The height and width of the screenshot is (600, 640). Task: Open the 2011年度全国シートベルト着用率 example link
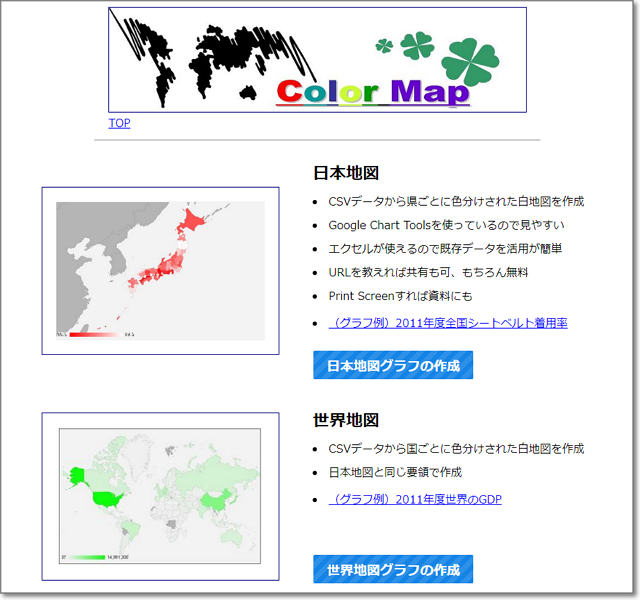(447, 323)
